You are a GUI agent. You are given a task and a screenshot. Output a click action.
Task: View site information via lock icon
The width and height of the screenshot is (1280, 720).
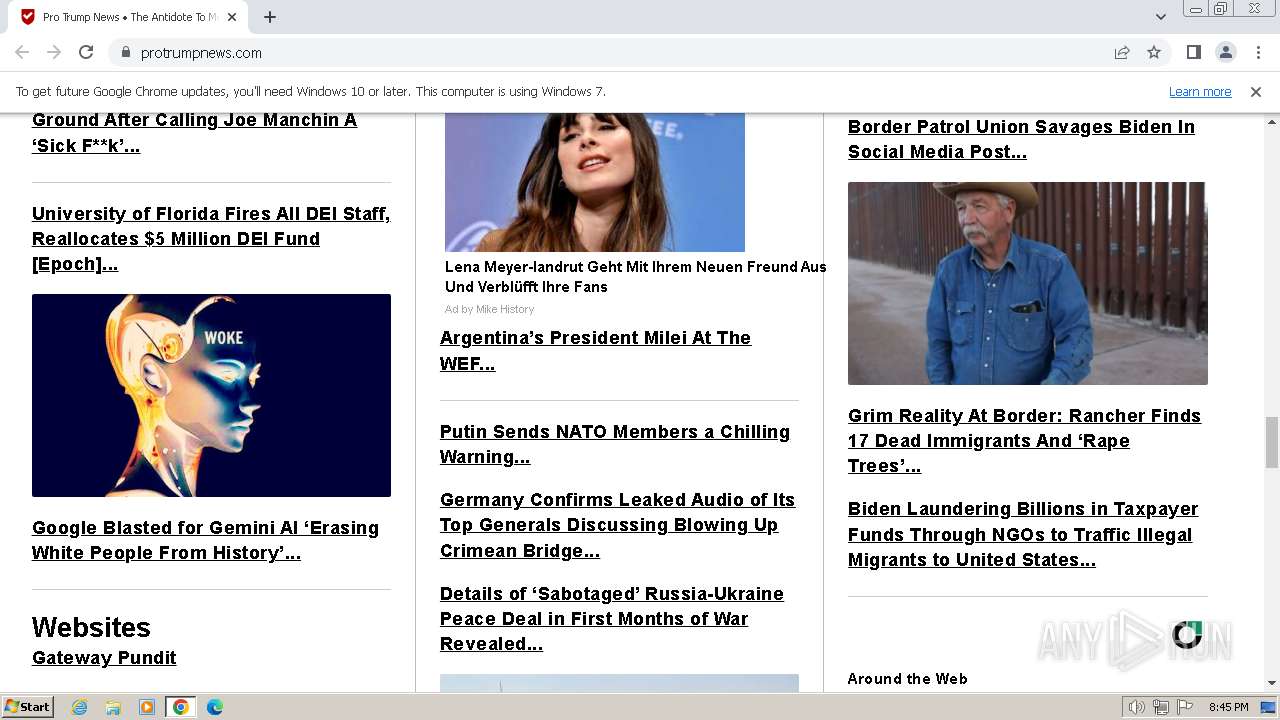[x=125, y=52]
